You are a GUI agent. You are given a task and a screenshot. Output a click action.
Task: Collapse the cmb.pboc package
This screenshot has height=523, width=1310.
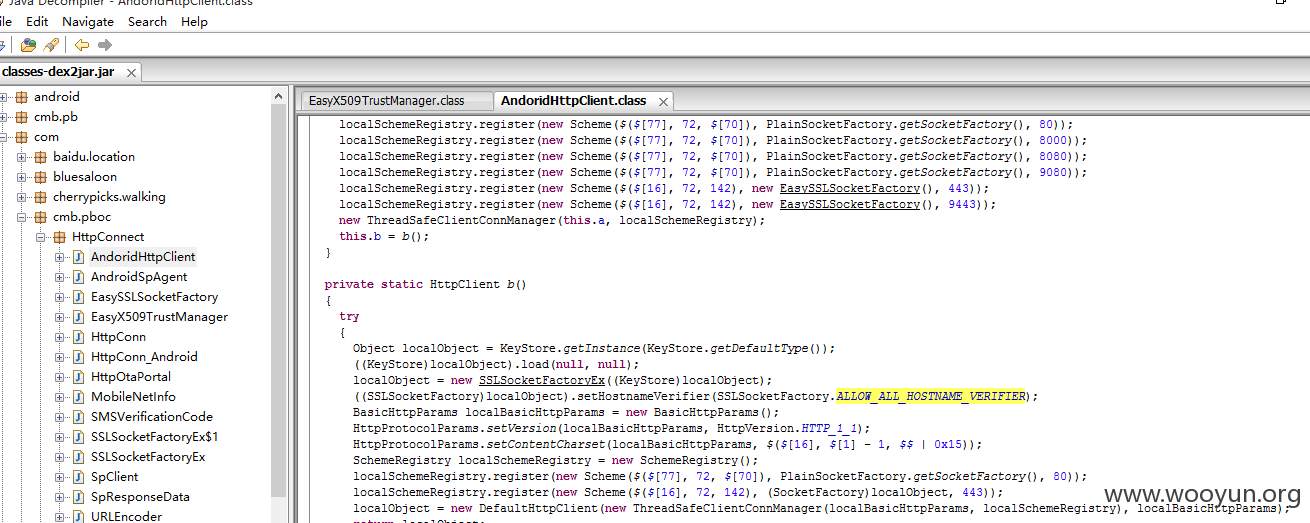(22, 217)
